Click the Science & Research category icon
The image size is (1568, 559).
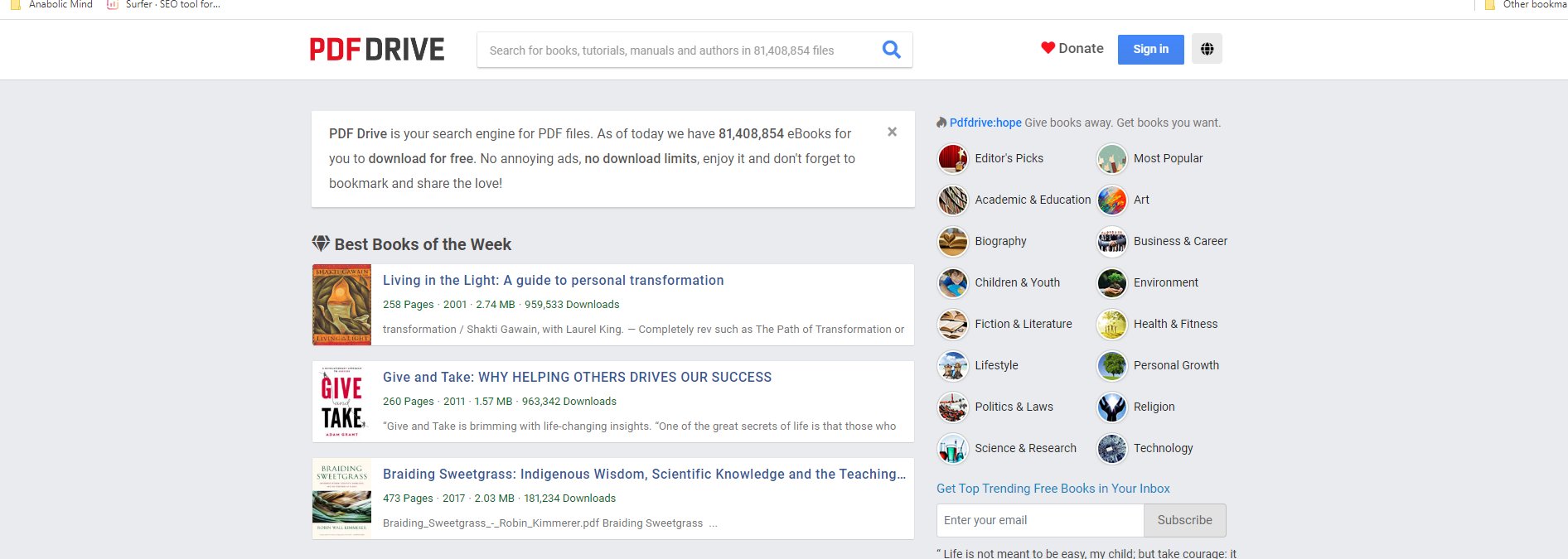[953, 448]
